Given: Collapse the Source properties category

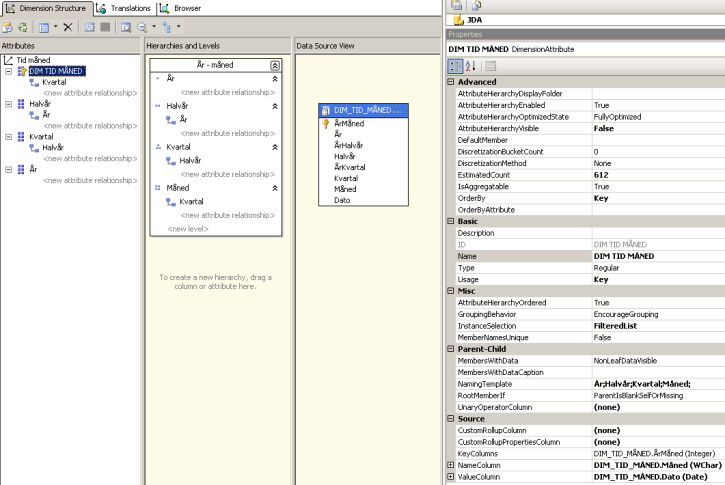Looking at the screenshot, I should click(451, 418).
